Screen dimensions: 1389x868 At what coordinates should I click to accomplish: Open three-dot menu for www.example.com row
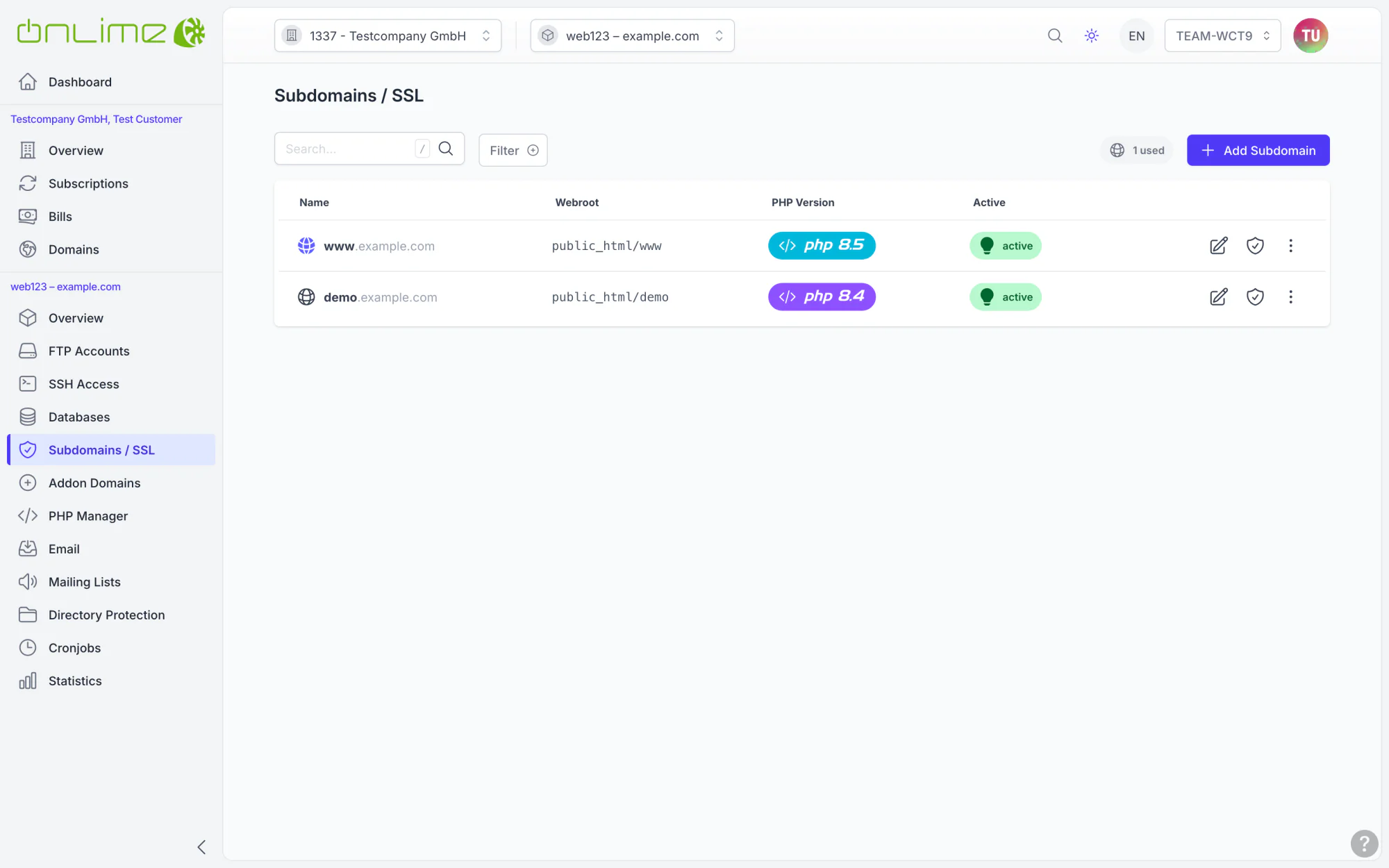1290,246
